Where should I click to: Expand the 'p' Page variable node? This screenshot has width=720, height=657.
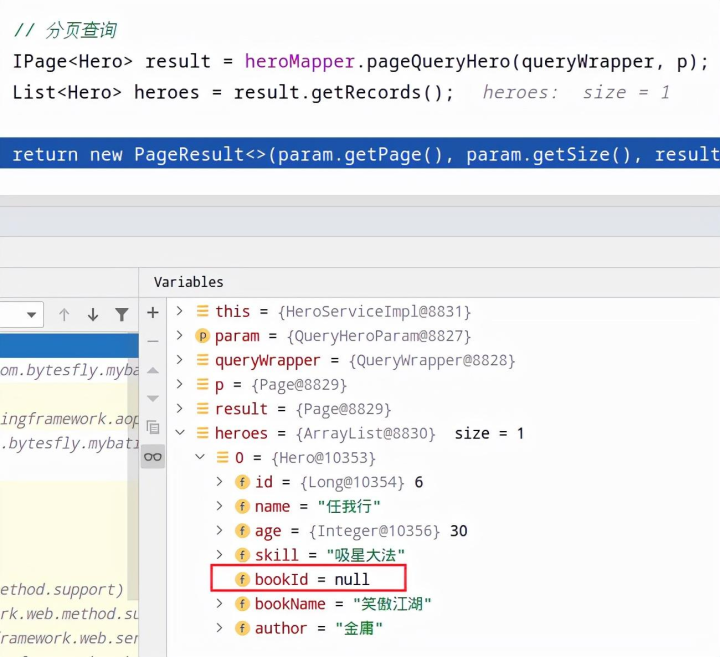(x=180, y=384)
